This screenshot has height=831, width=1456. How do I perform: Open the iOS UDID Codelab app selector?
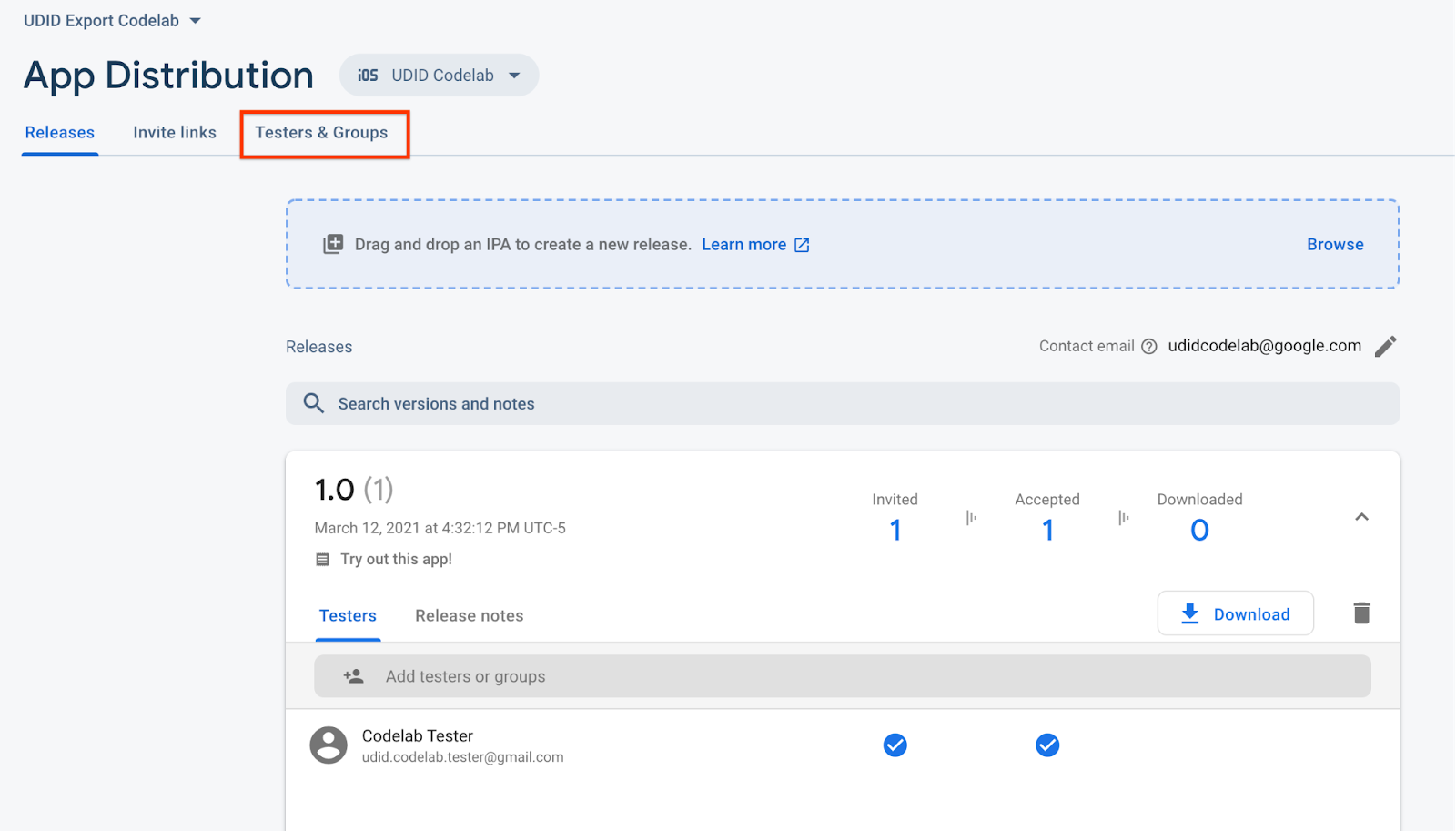click(440, 76)
